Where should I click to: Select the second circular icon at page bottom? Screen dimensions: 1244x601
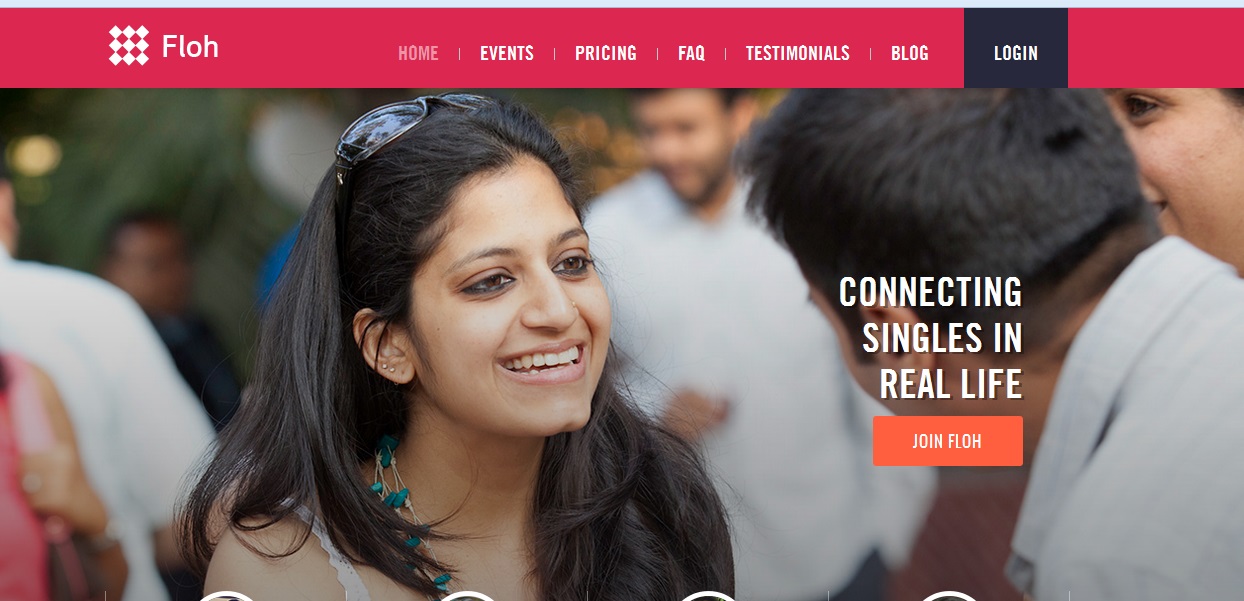[467, 596]
